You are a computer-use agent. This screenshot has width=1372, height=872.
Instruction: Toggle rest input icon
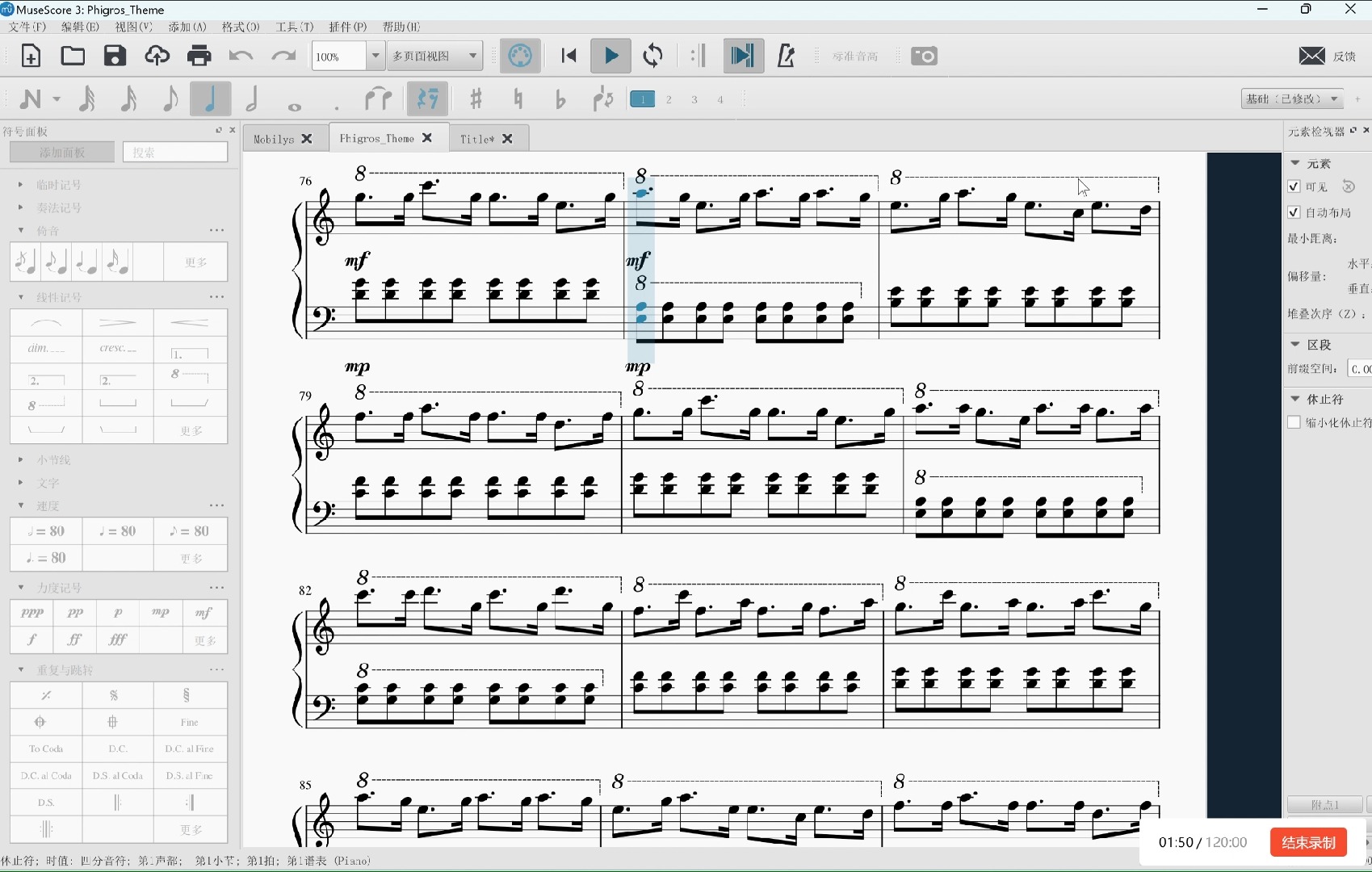coord(428,99)
